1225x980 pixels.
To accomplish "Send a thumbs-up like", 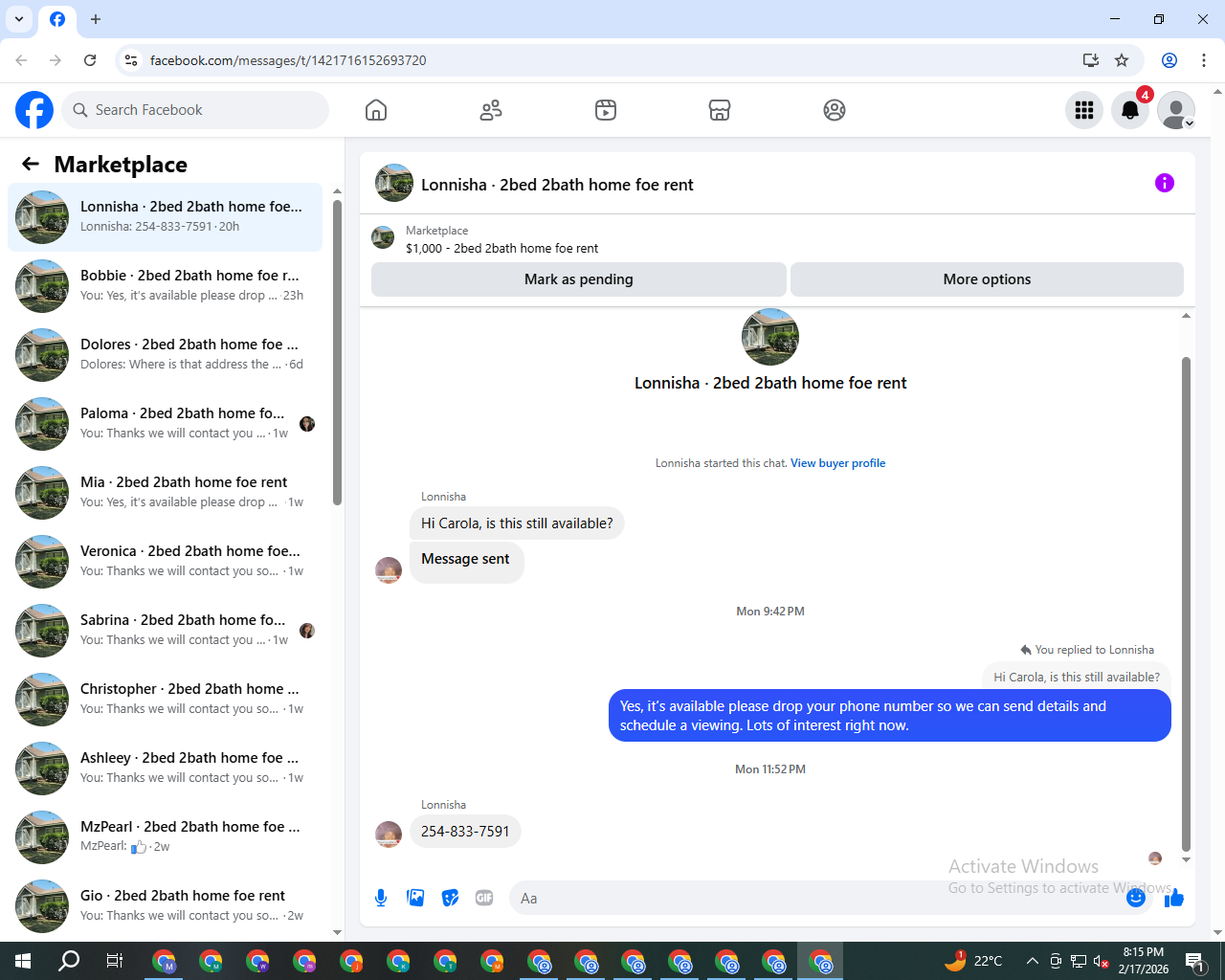I will (x=1174, y=898).
